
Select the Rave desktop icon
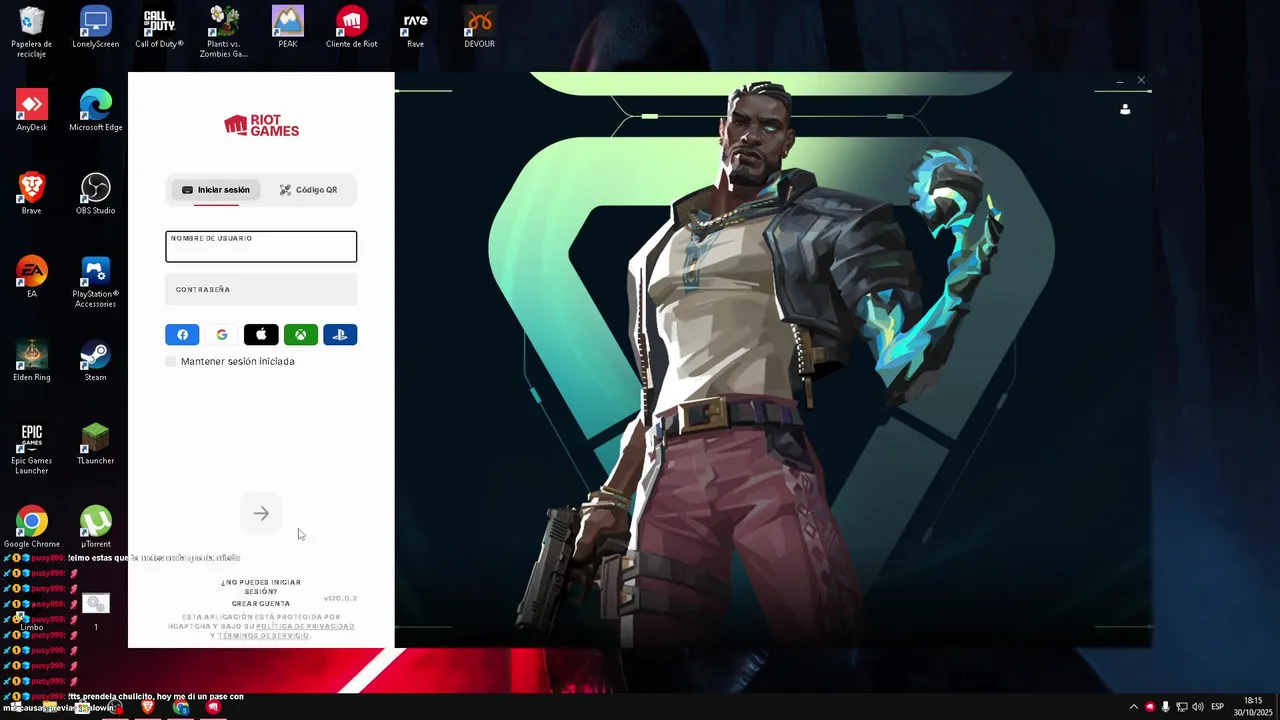click(415, 28)
